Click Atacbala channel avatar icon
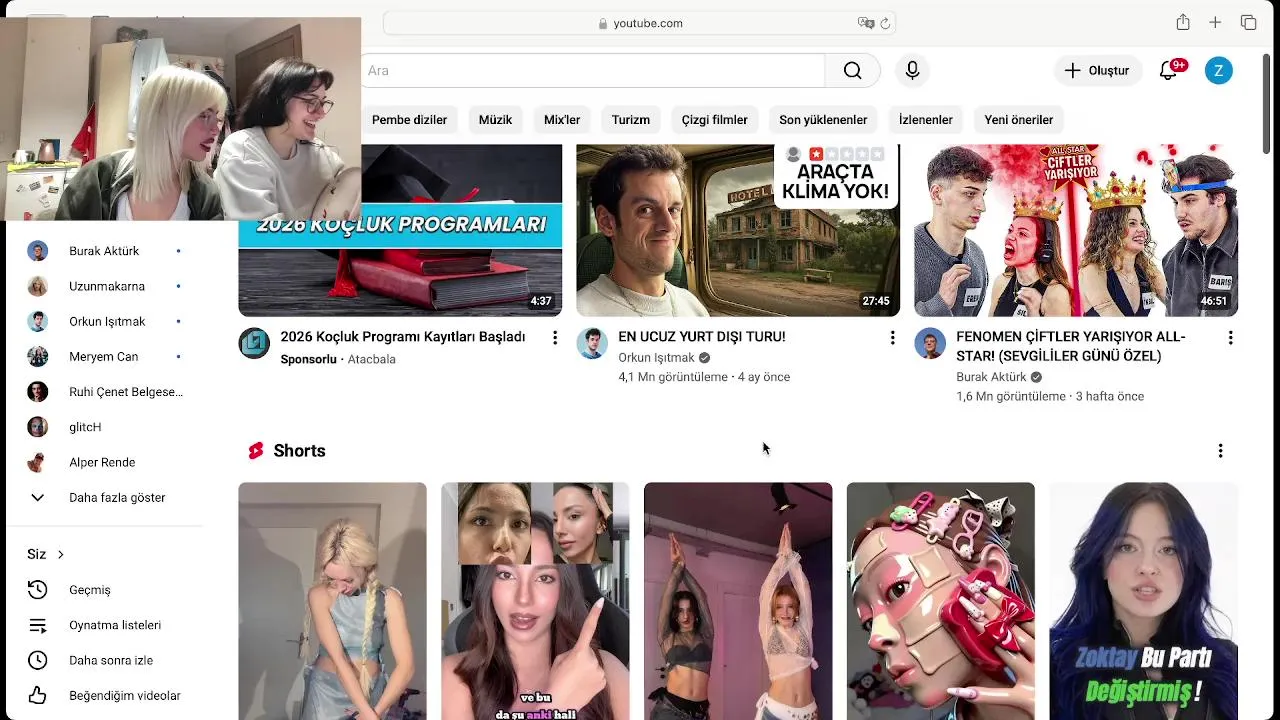 pos(254,343)
